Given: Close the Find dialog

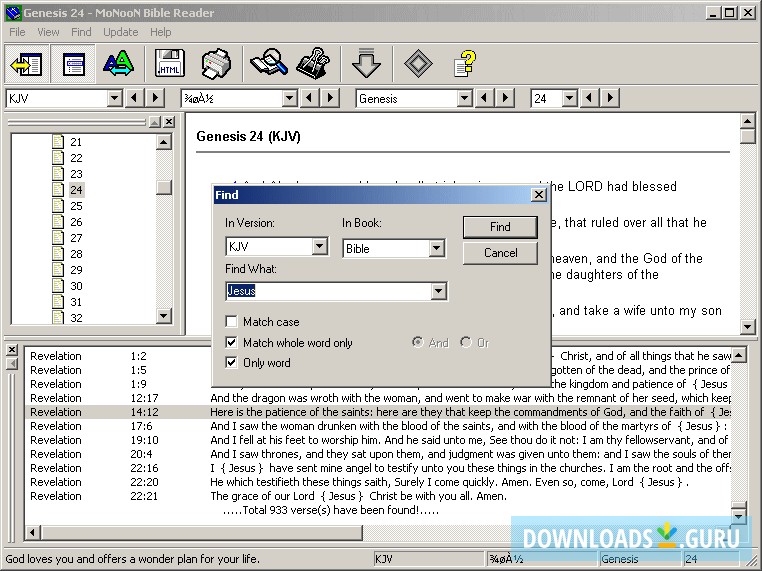Looking at the screenshot, I should (538, 195).
